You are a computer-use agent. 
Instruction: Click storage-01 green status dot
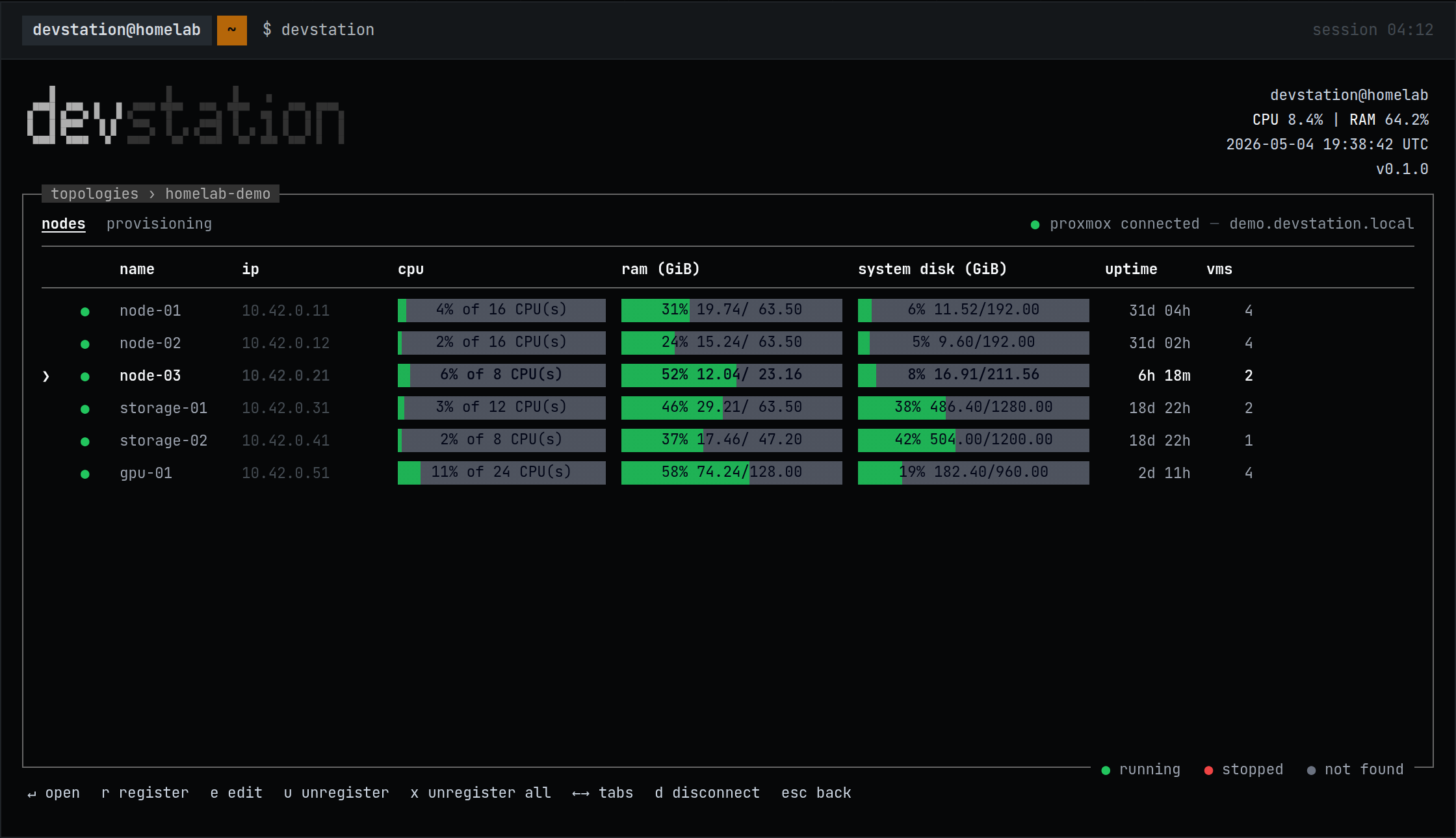click(84, 409)
